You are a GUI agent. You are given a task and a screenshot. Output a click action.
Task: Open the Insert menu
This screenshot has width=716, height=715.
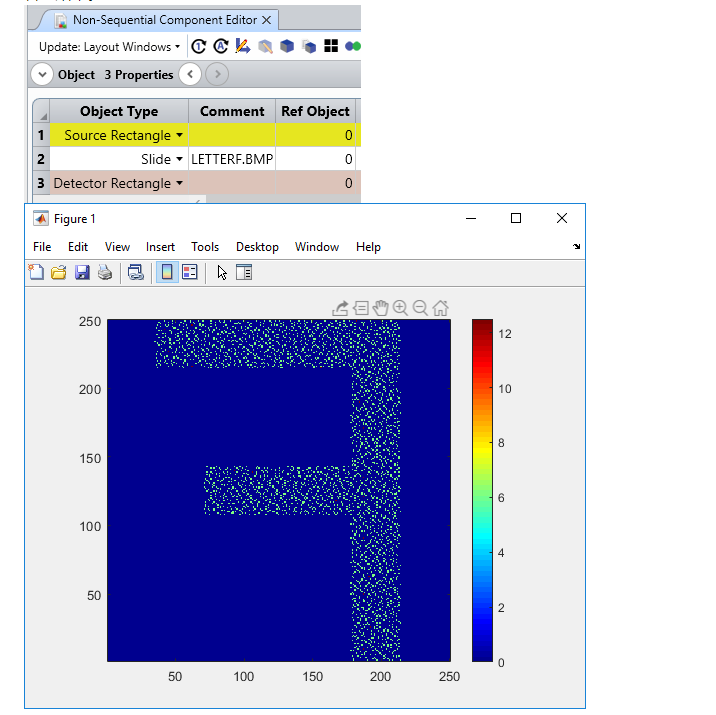(160, 247)
